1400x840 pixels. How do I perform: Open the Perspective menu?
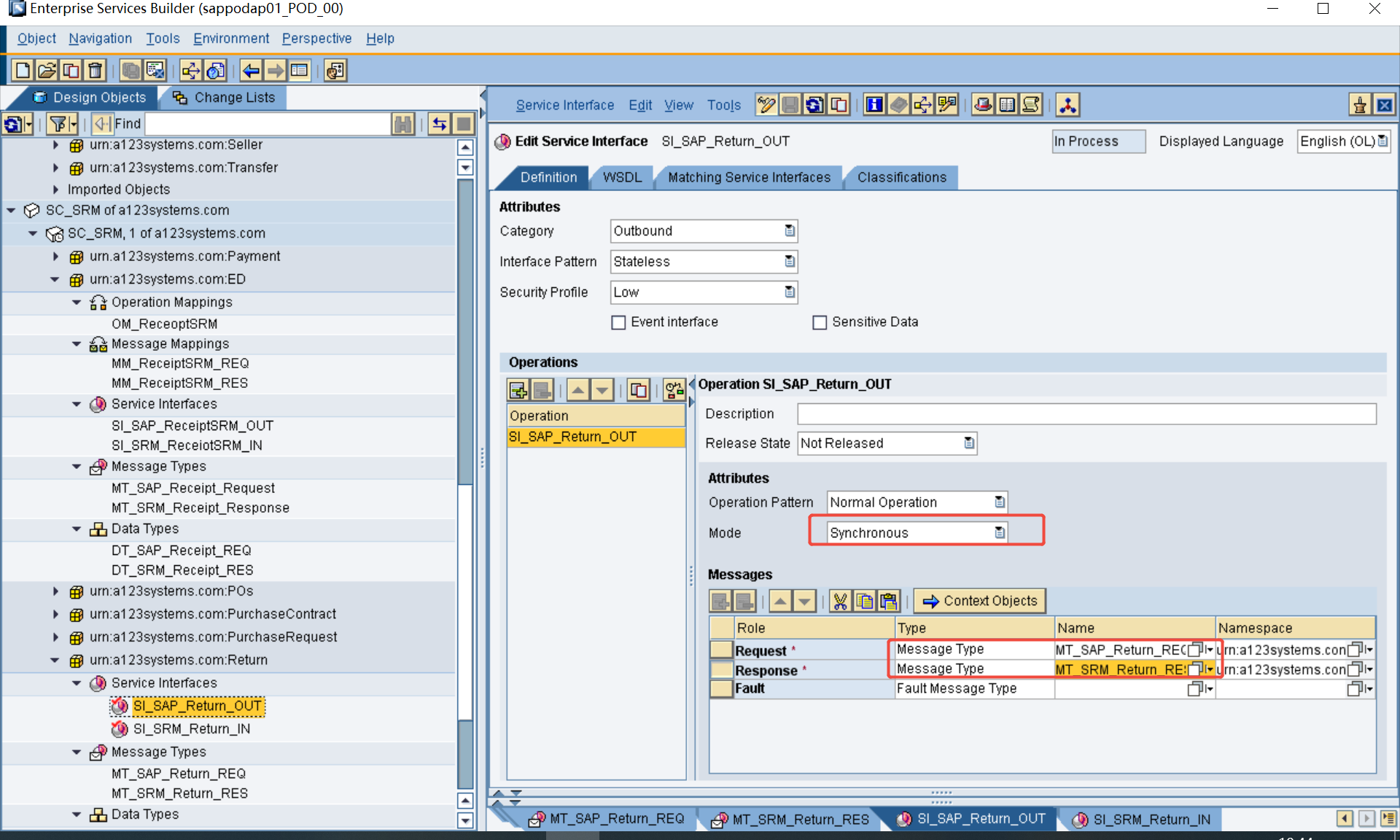click(x=316, y=39)
